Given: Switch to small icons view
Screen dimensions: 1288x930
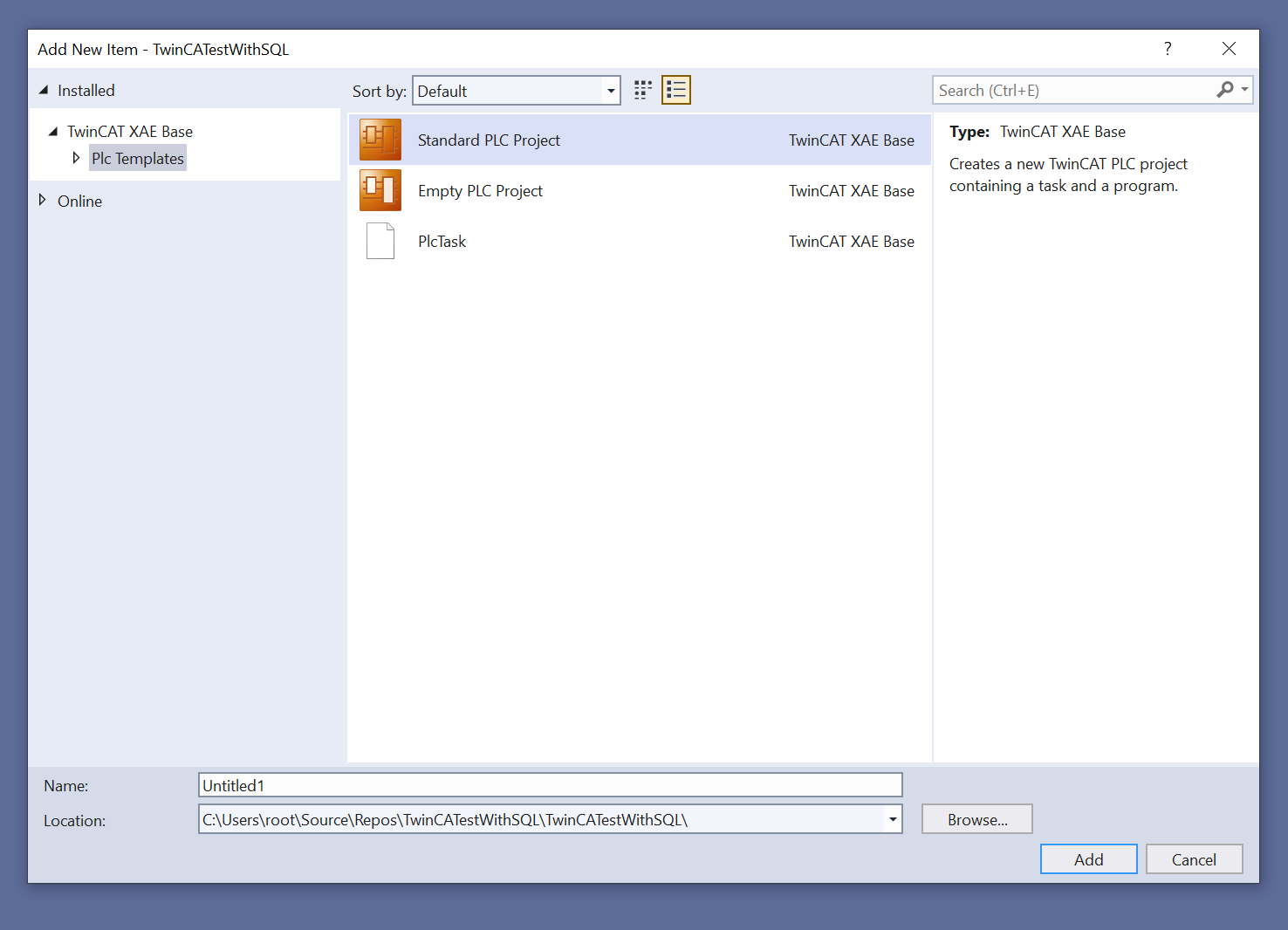Looking at the screenshot, I should click(x=643, y=90).
